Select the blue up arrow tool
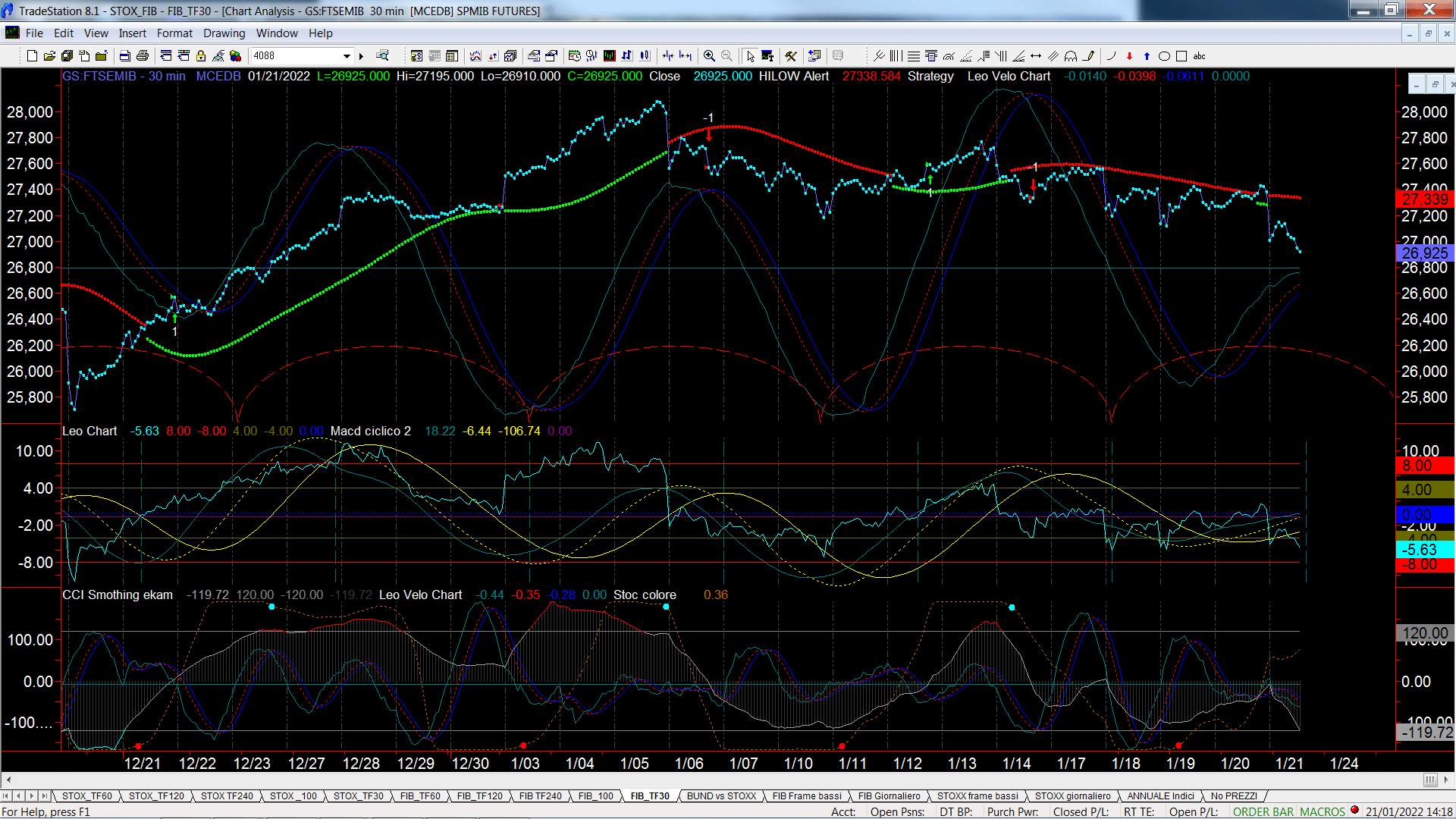The height and width of the screenshot is (819, 1456). [1147, 56]
